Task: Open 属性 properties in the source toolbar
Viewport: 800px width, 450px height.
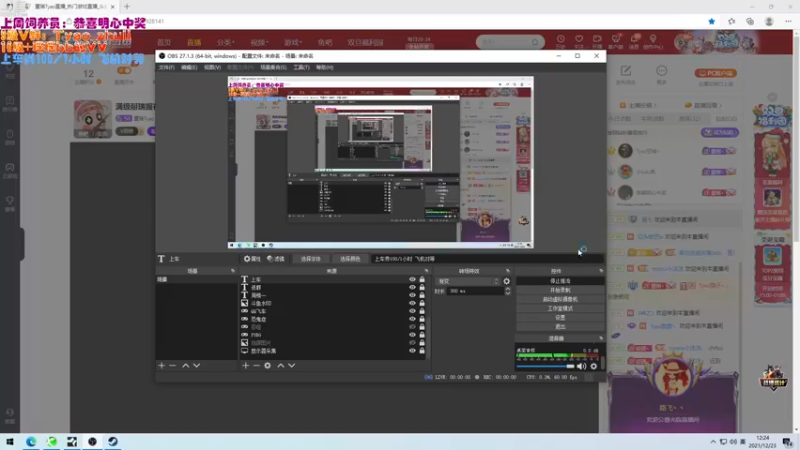Action: tap(252, 259)
